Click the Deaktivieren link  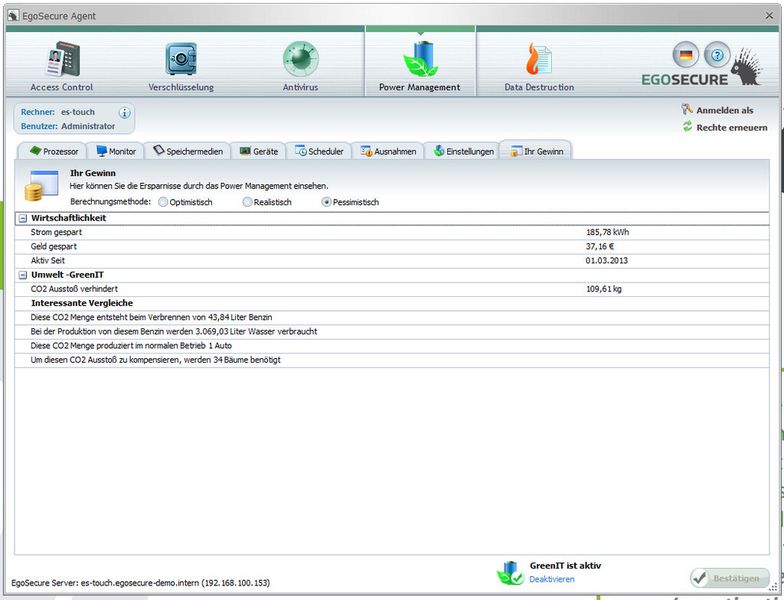(x=552, y=580)
